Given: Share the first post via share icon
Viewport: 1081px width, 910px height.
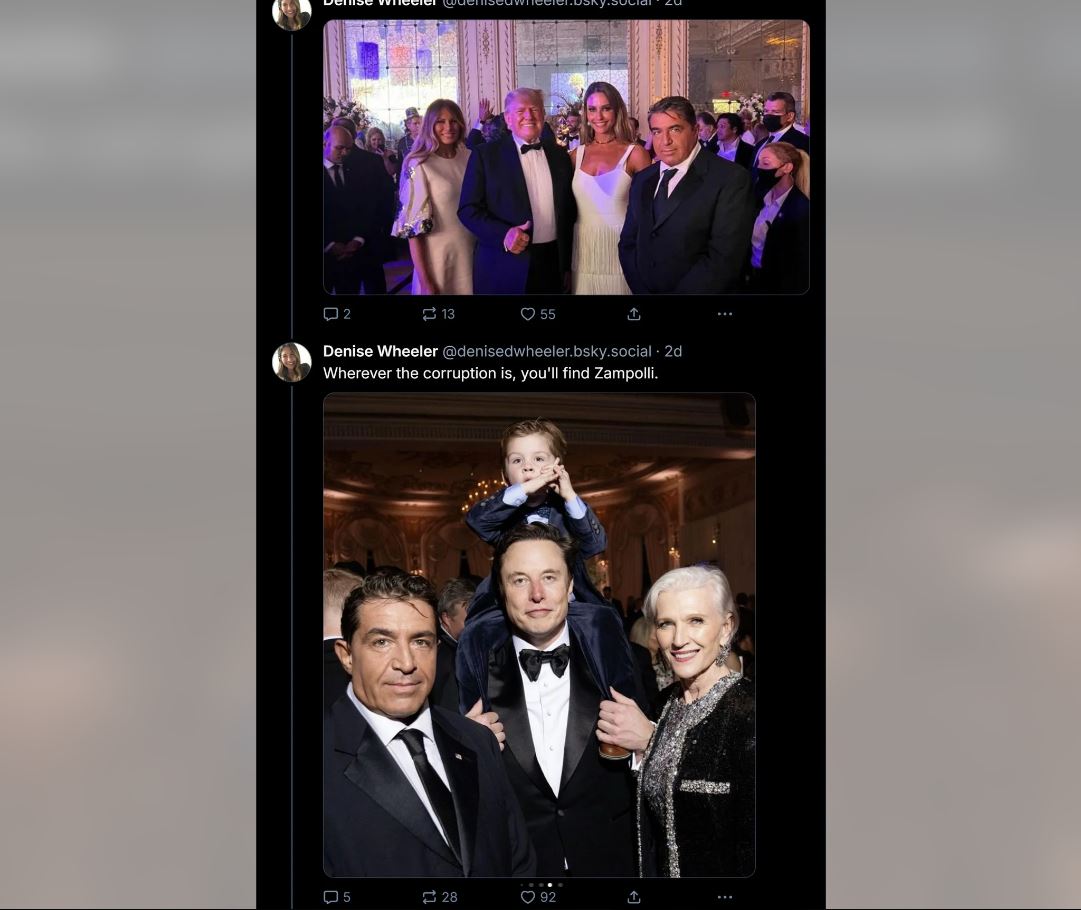Looking at the screenshot, I should pos(634,314).
